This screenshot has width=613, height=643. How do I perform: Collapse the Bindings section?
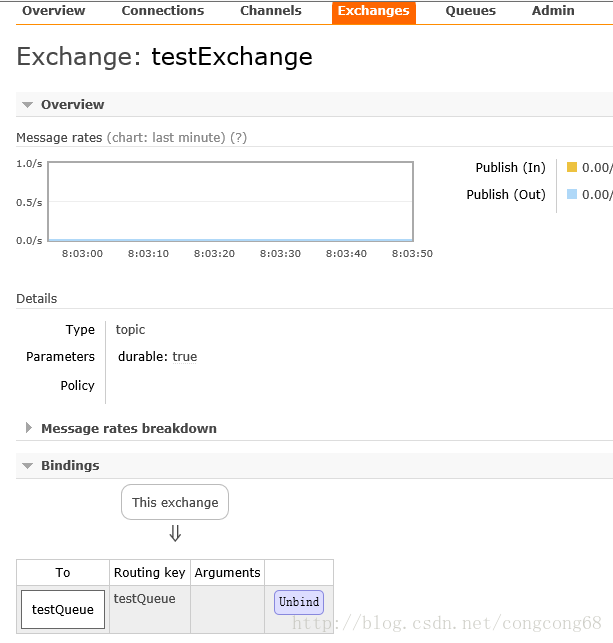70,465
